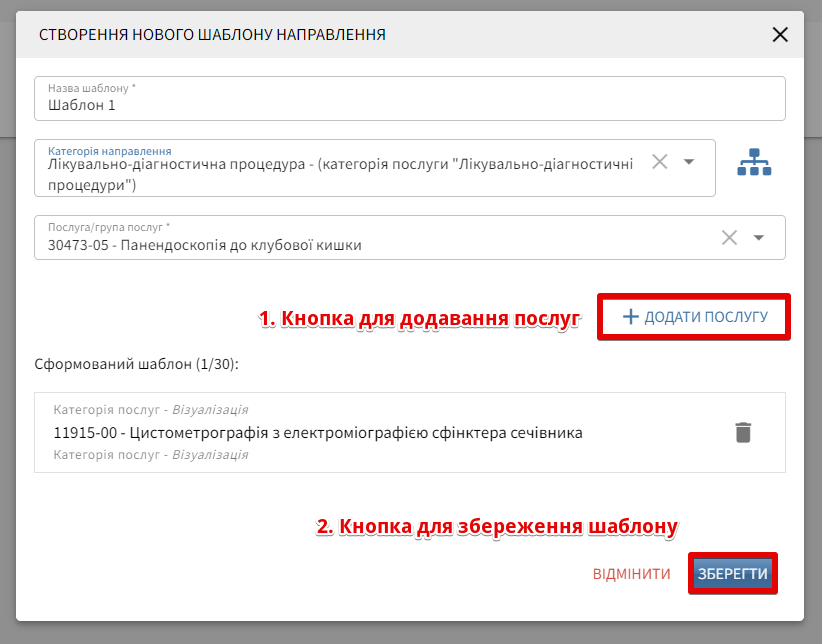The width and height of the screenshot is (822, 644).
Task: Click the top Категорія послуг - Візуалізація label
Action: coord(150,410)
